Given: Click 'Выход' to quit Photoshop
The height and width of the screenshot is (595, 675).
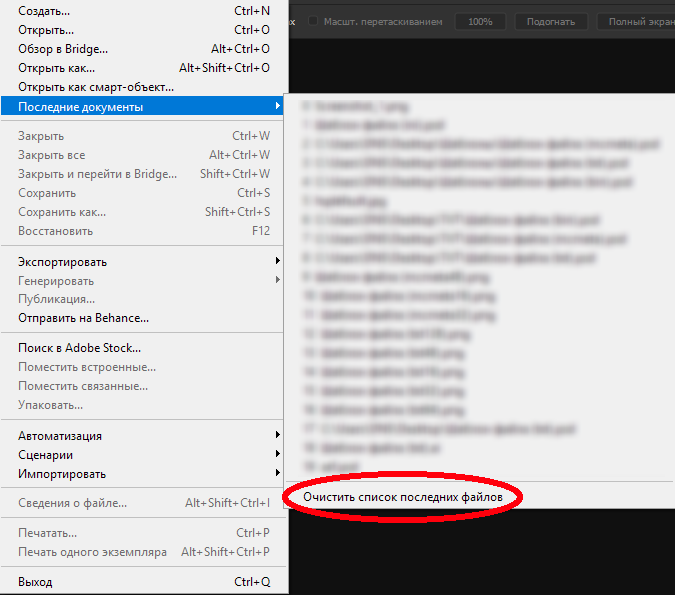Looking at the screenshot, I should coord(142,582).
